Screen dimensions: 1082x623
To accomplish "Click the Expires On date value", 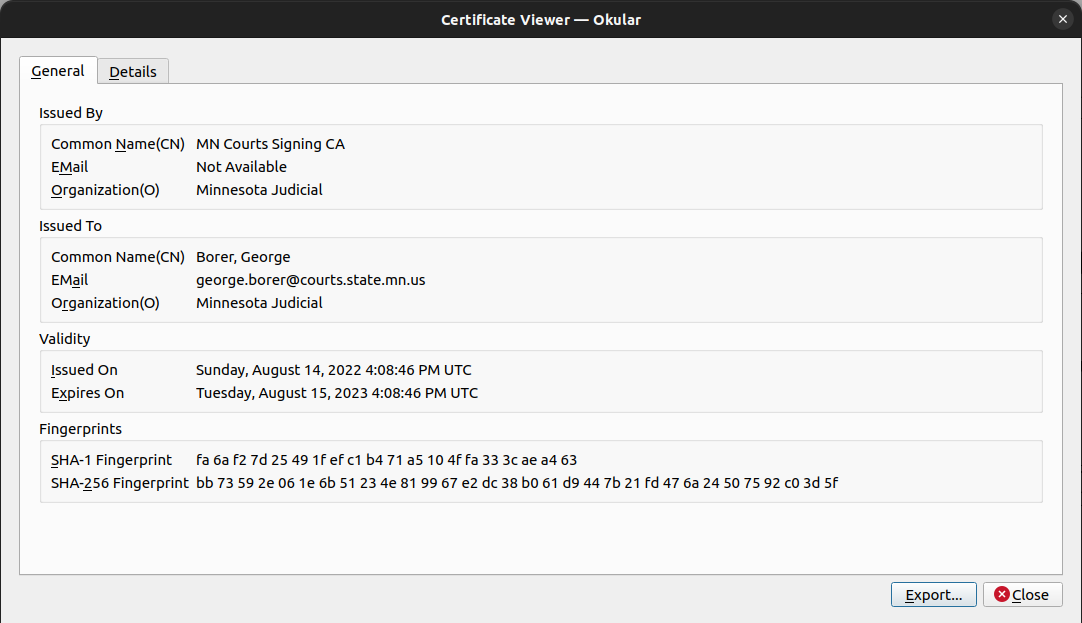I will pyautogui.click(x=337, y=393).
